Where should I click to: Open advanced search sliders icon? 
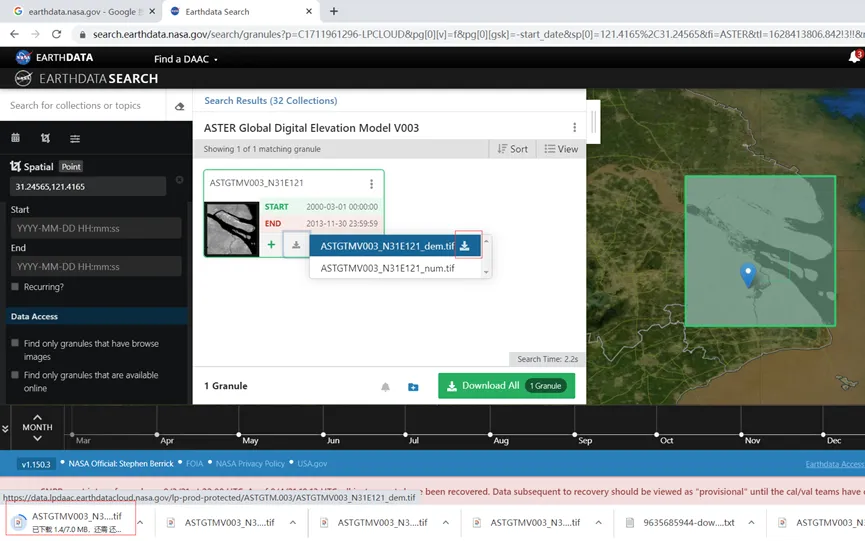click(75, 138)
